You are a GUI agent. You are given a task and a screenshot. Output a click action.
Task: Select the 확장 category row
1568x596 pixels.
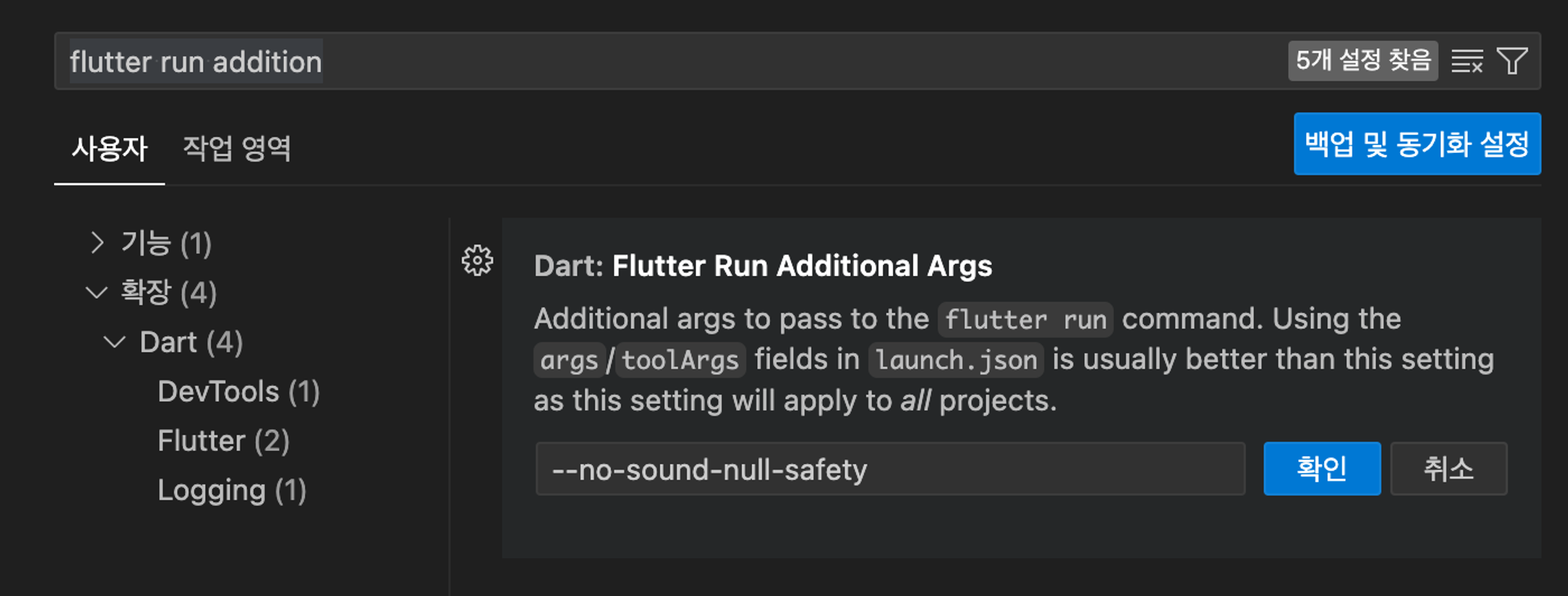tap(169, 293)
